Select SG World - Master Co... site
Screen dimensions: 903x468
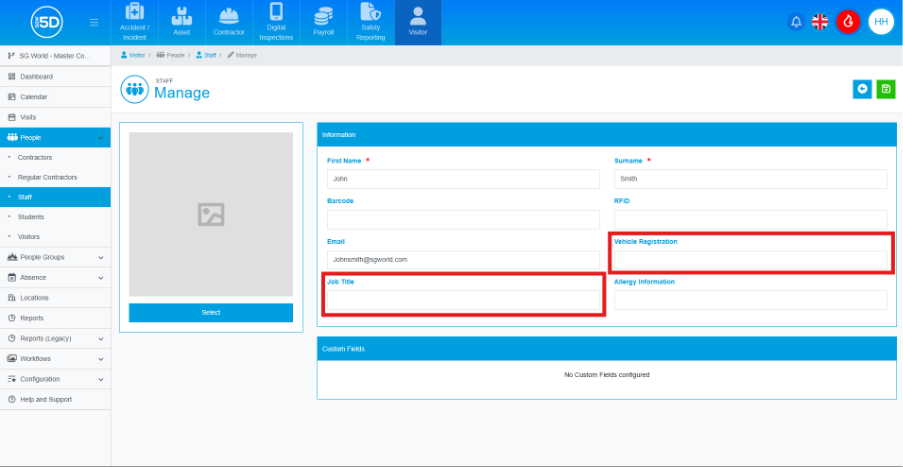pyautogui.click(x=55, y=56)
